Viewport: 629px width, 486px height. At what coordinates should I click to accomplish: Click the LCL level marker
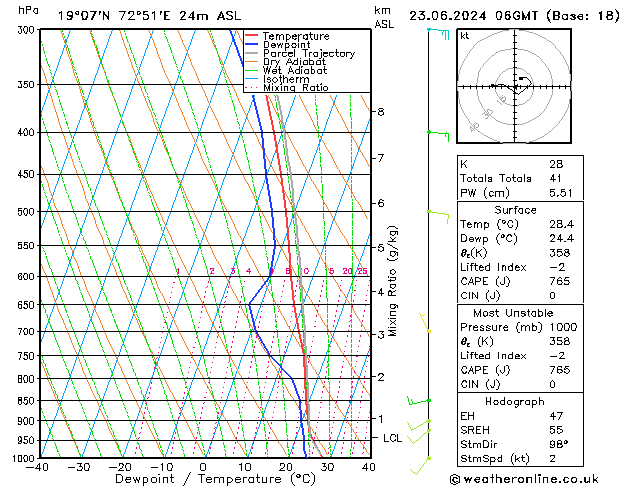[394, 438]
